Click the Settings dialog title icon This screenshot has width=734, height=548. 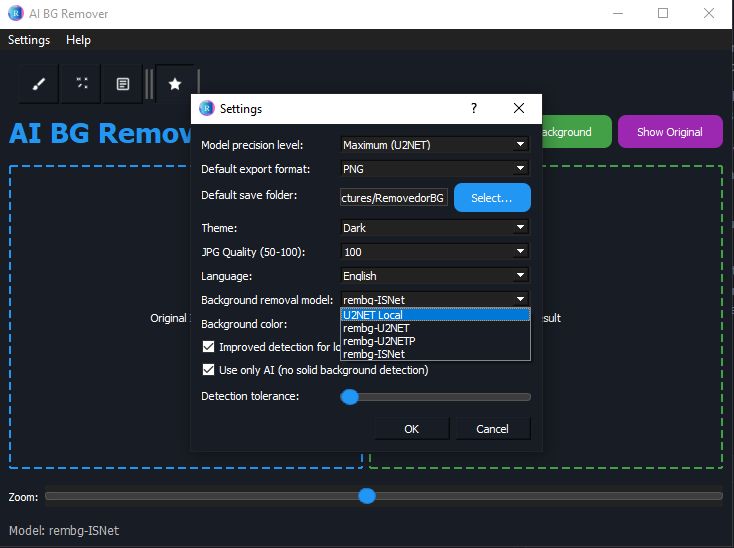[207, 108]
